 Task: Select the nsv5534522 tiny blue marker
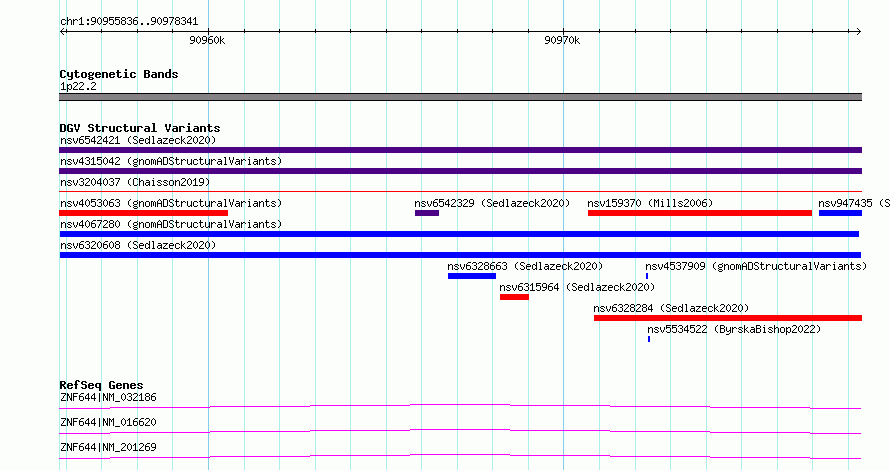649,339
